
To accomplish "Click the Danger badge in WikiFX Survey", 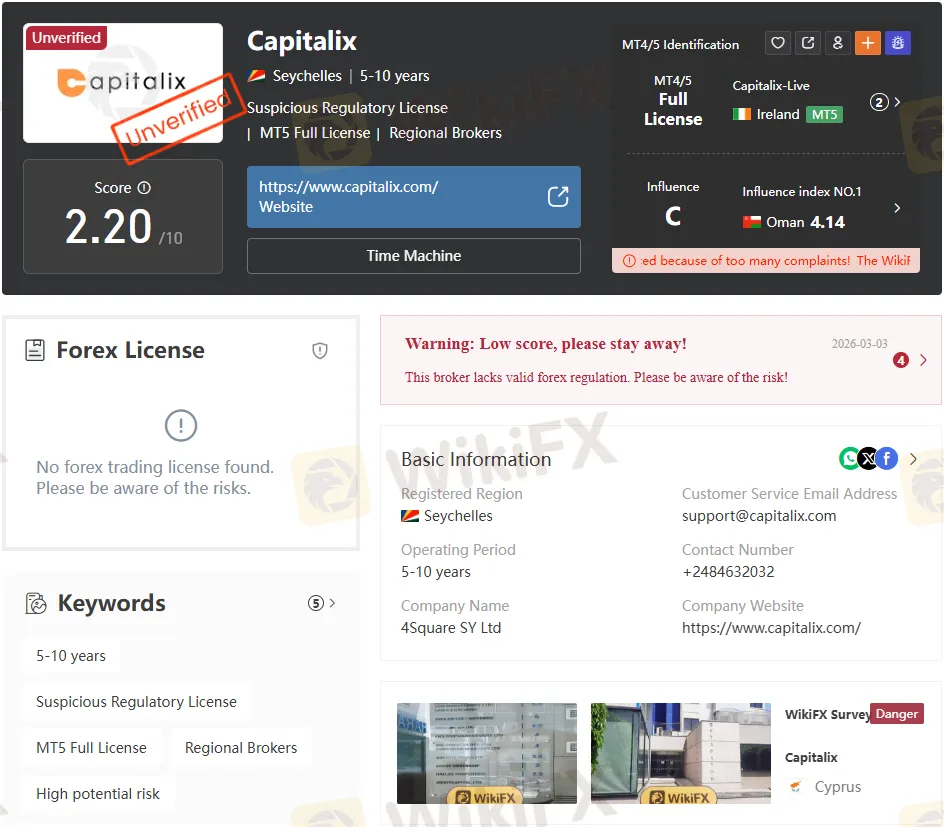I will (x=896, y=714).
